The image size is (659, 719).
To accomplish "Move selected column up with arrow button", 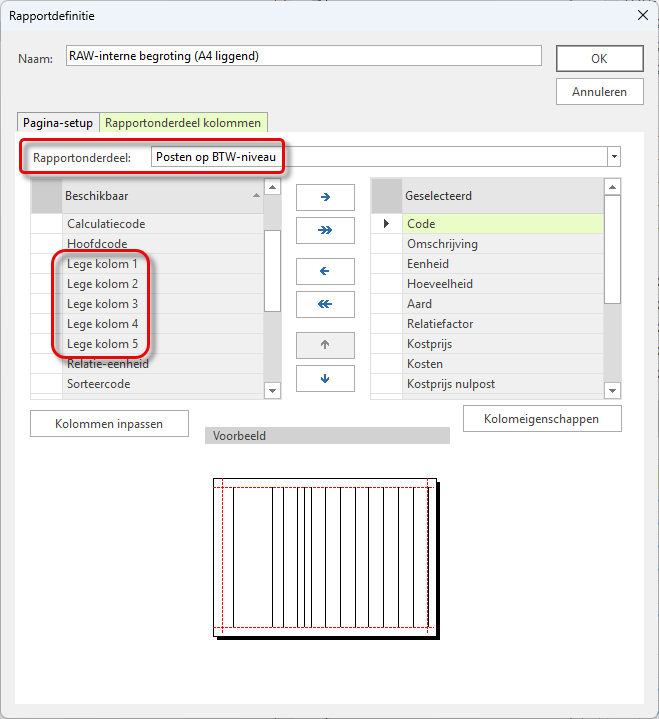I will tap(325, 345).
